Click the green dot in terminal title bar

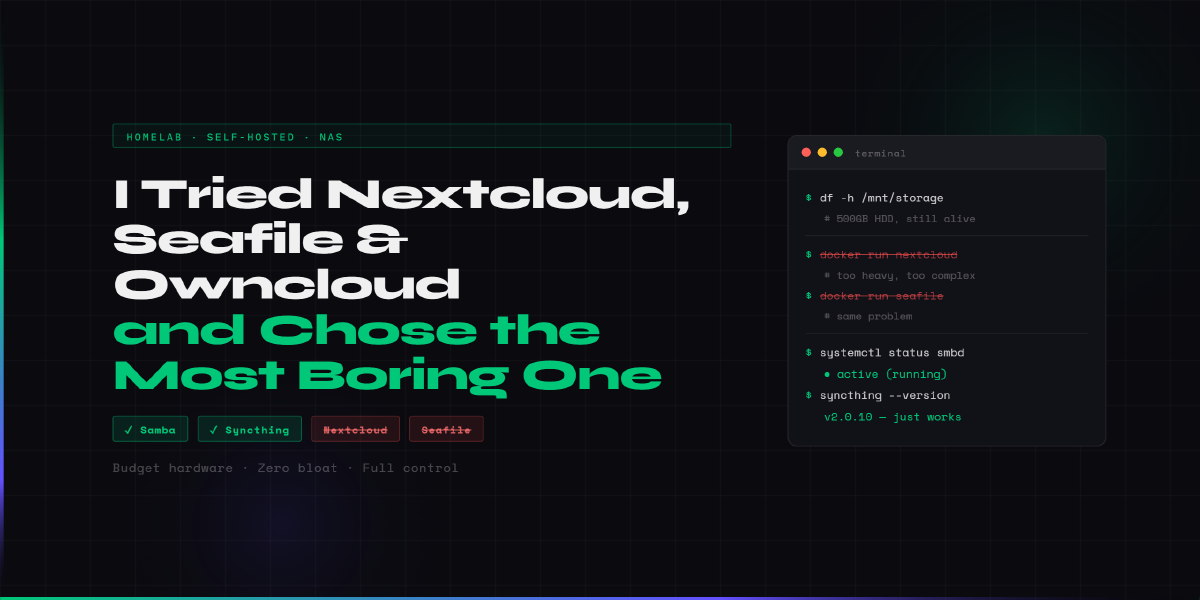pos(838,153)
